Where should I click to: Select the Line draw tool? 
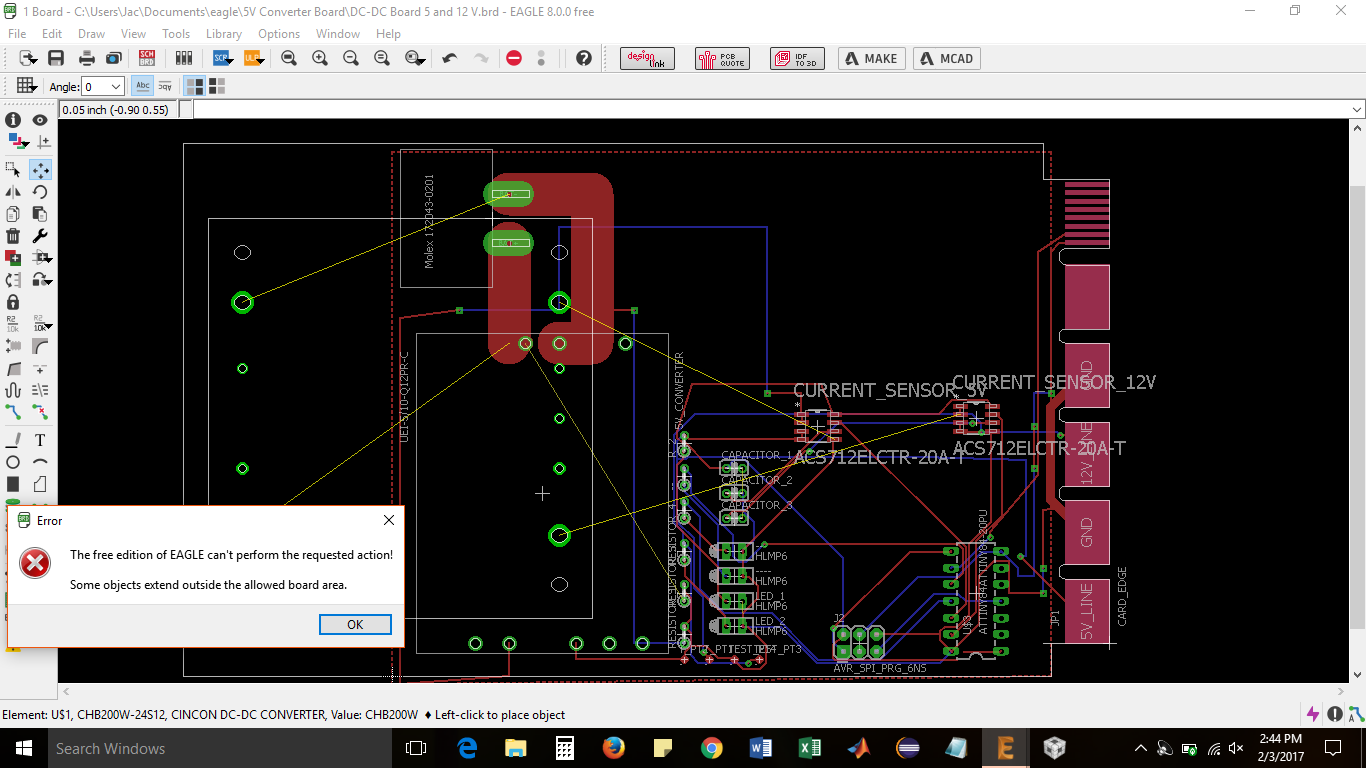pyautogui.click(x=13, y=440)
